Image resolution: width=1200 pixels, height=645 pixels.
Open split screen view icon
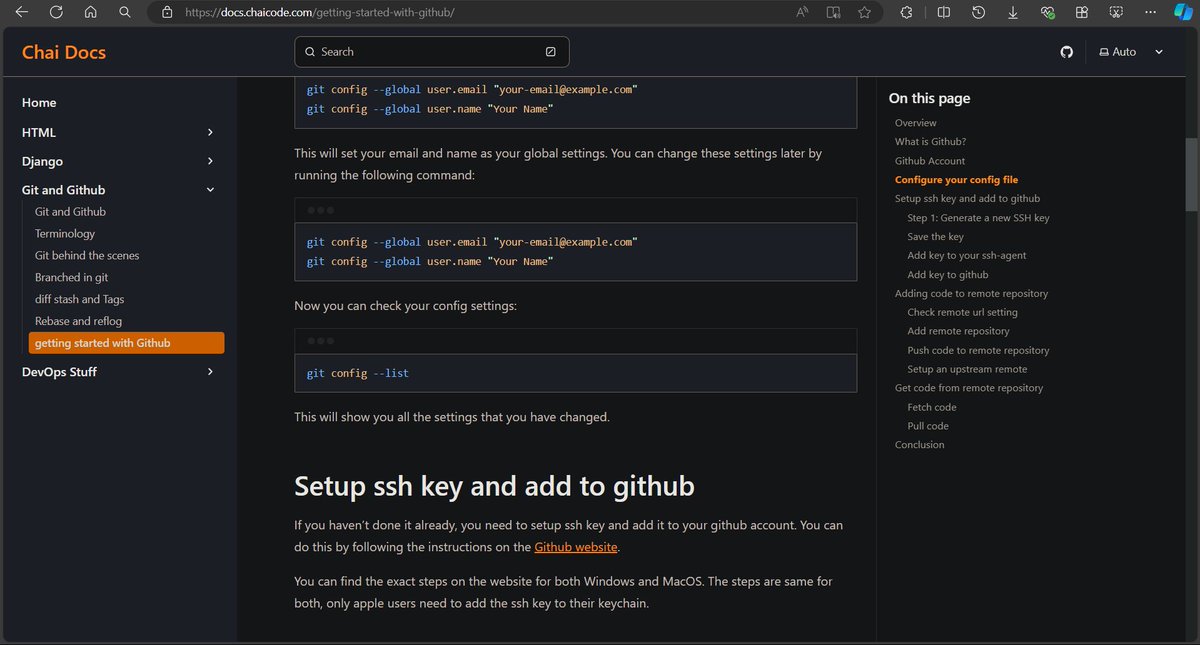click(944, 12)
